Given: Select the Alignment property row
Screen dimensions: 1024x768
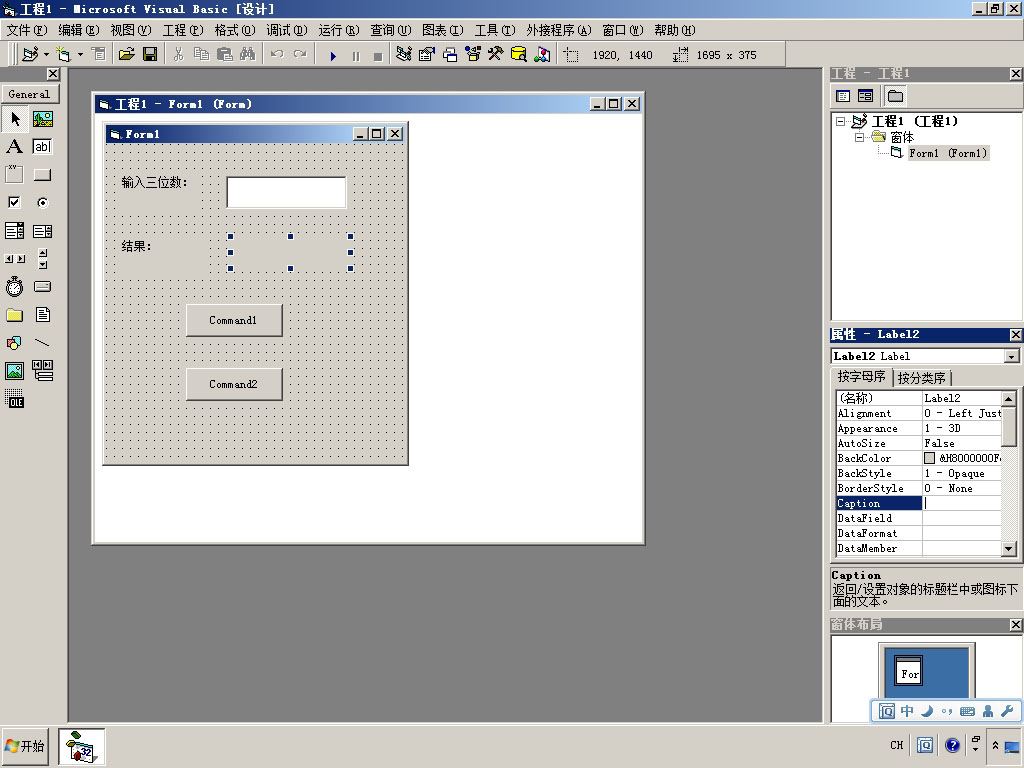Looking at the screenshot, I should click(x=918, y=413).
